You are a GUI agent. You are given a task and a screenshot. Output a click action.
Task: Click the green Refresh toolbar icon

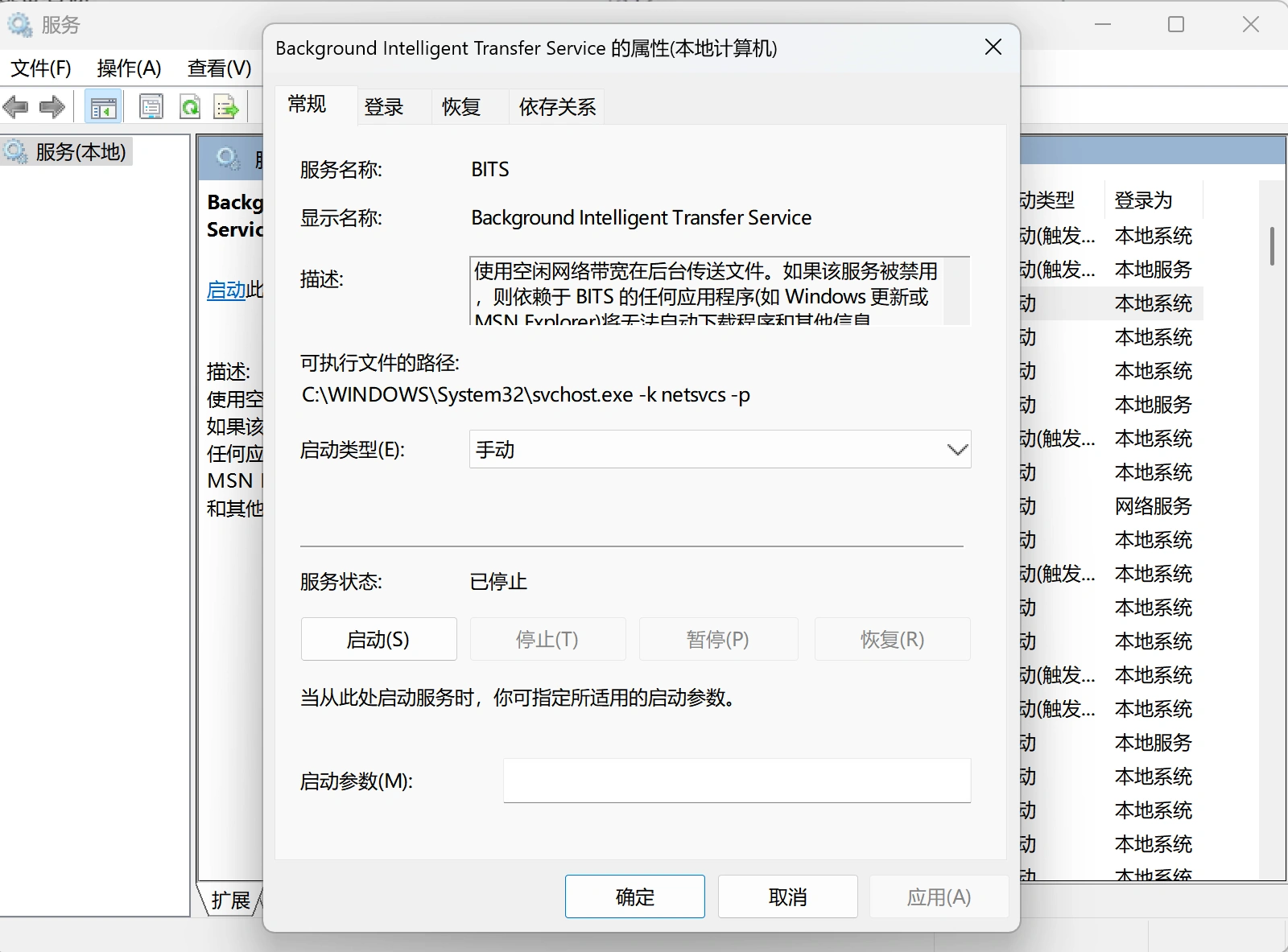[x=190, y=106]
